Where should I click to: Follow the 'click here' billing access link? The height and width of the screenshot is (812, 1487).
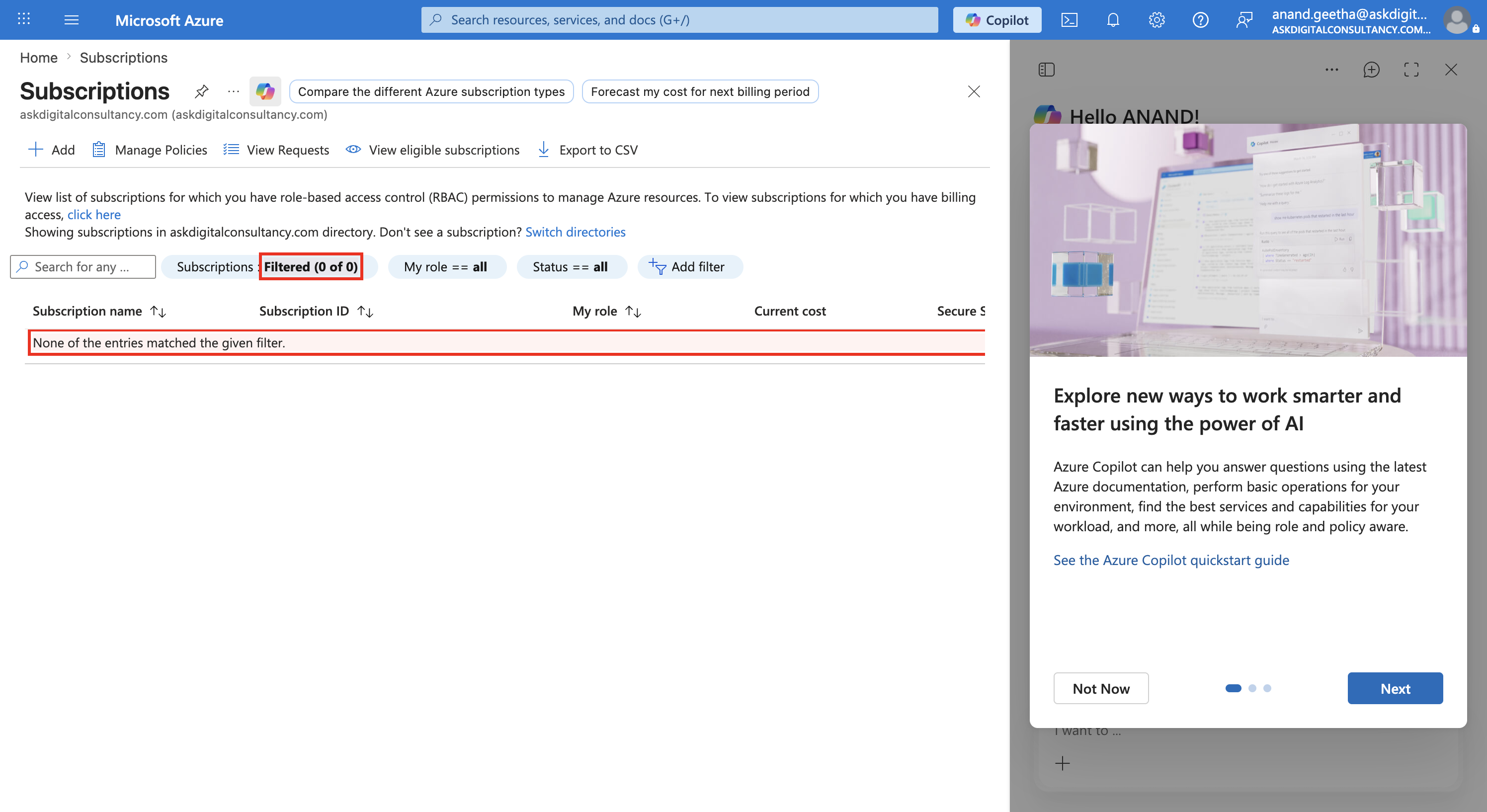[x=94, y=215]
